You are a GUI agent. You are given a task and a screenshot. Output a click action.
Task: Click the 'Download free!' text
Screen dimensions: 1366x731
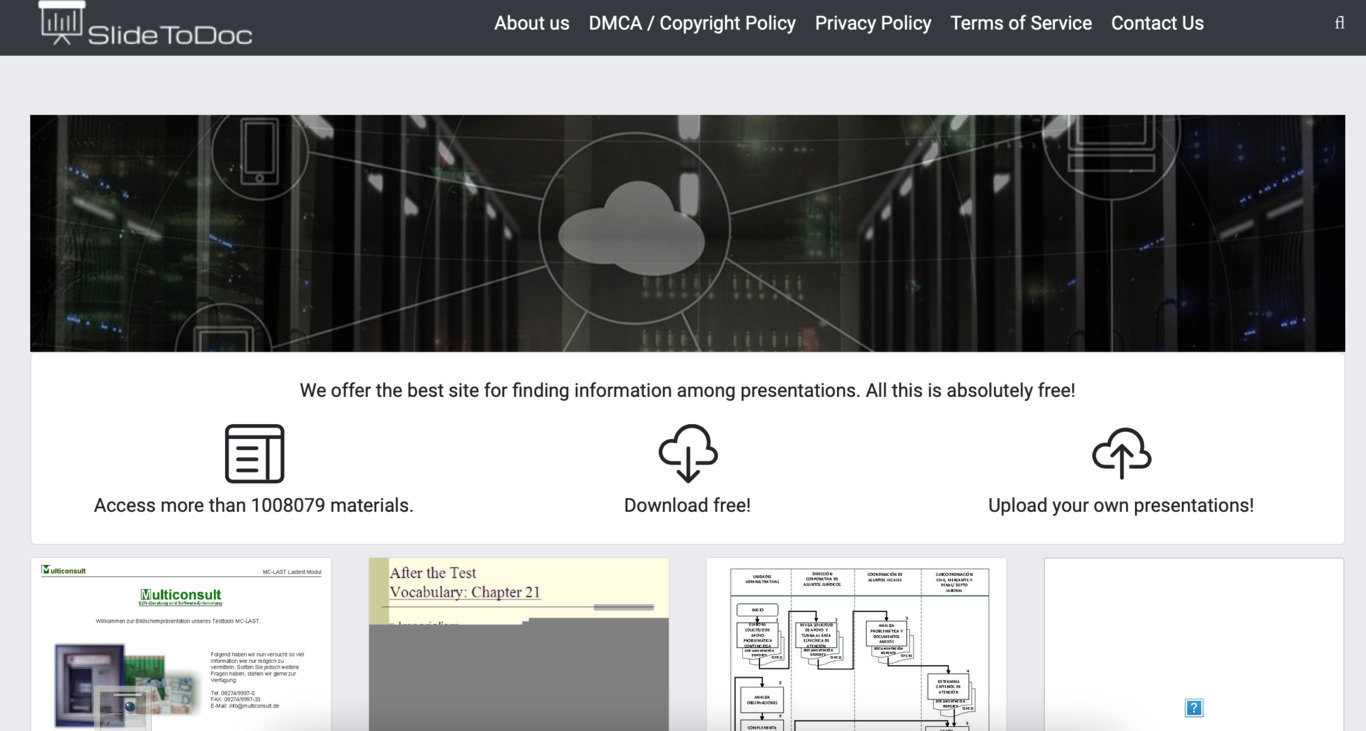tap(687, 505)
